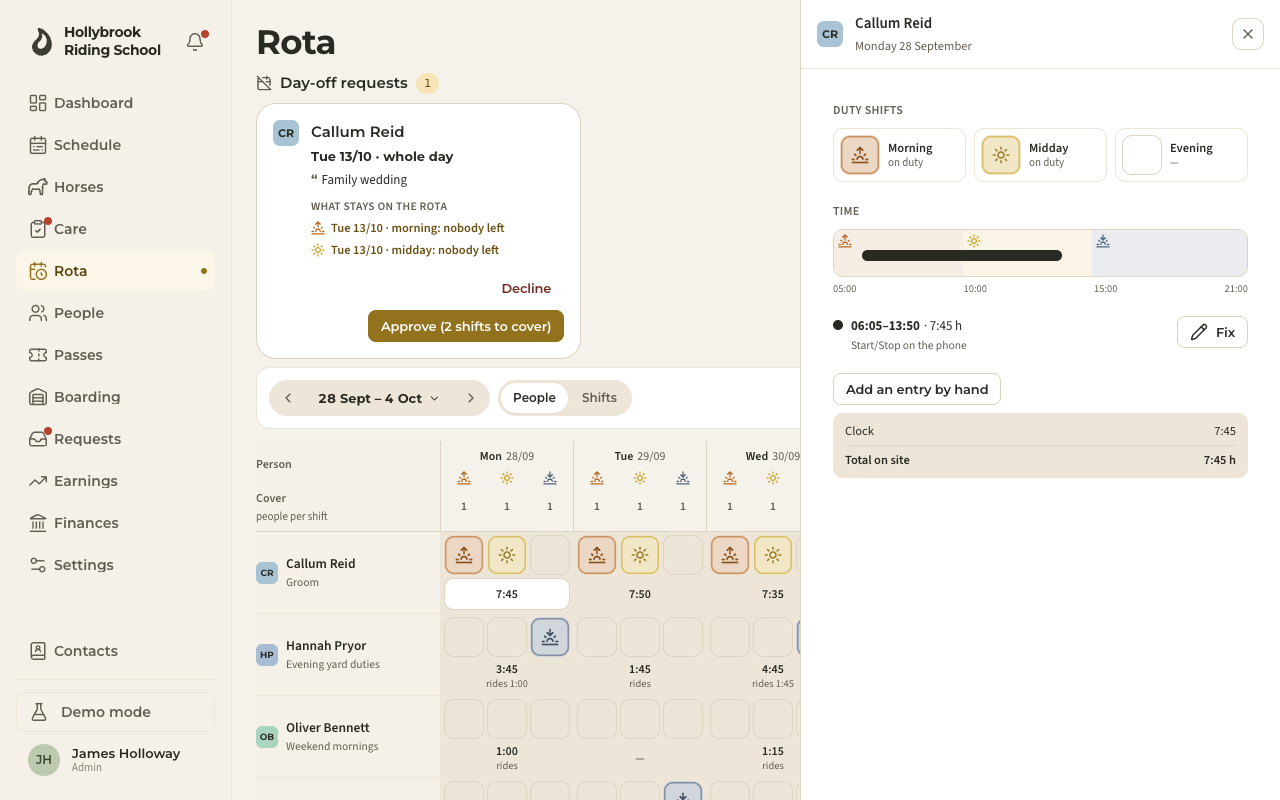Add an entry by hand
The height and width of the screenshot is (800, 1280).
pyautogui.click(x=917, y=389)
